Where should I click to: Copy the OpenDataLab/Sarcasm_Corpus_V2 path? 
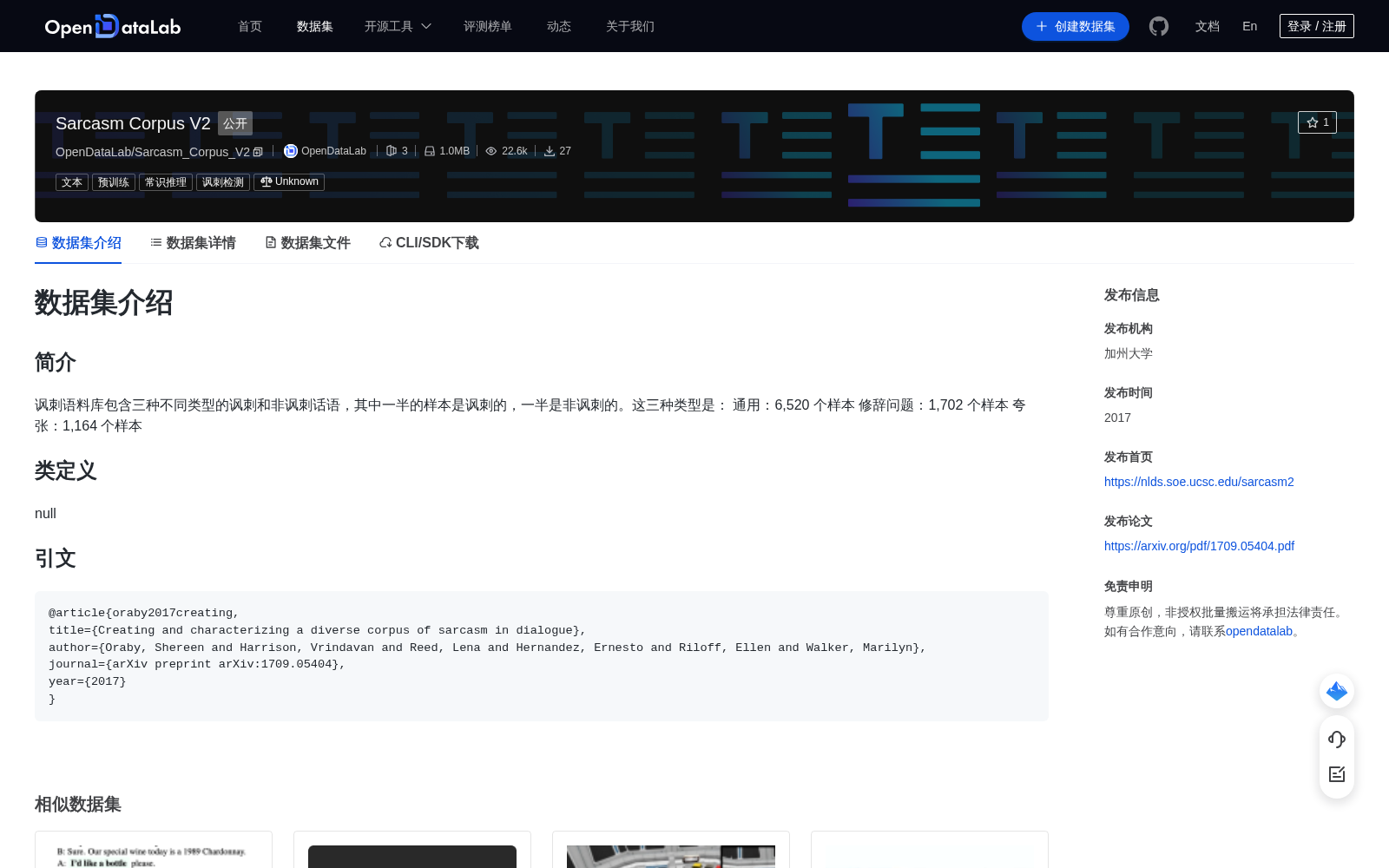[258, 152]
